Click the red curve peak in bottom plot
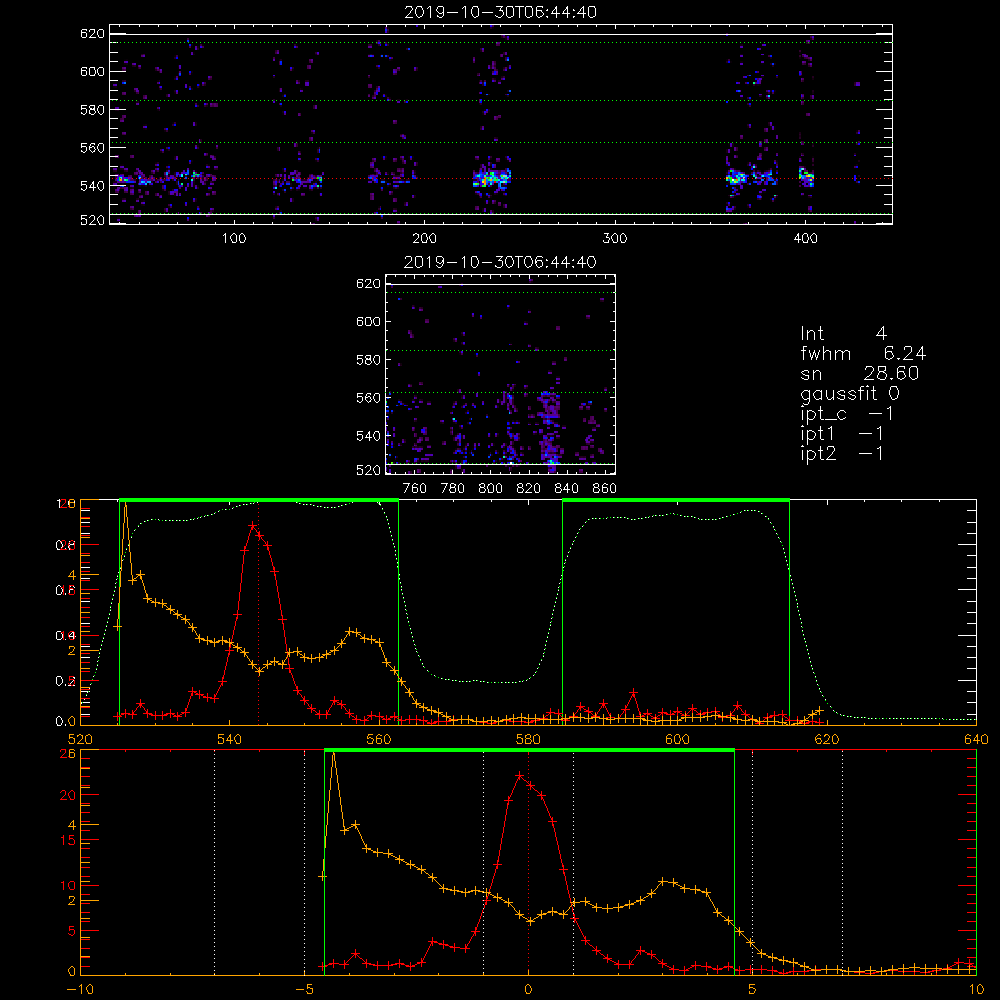 (x=520, y=776)
